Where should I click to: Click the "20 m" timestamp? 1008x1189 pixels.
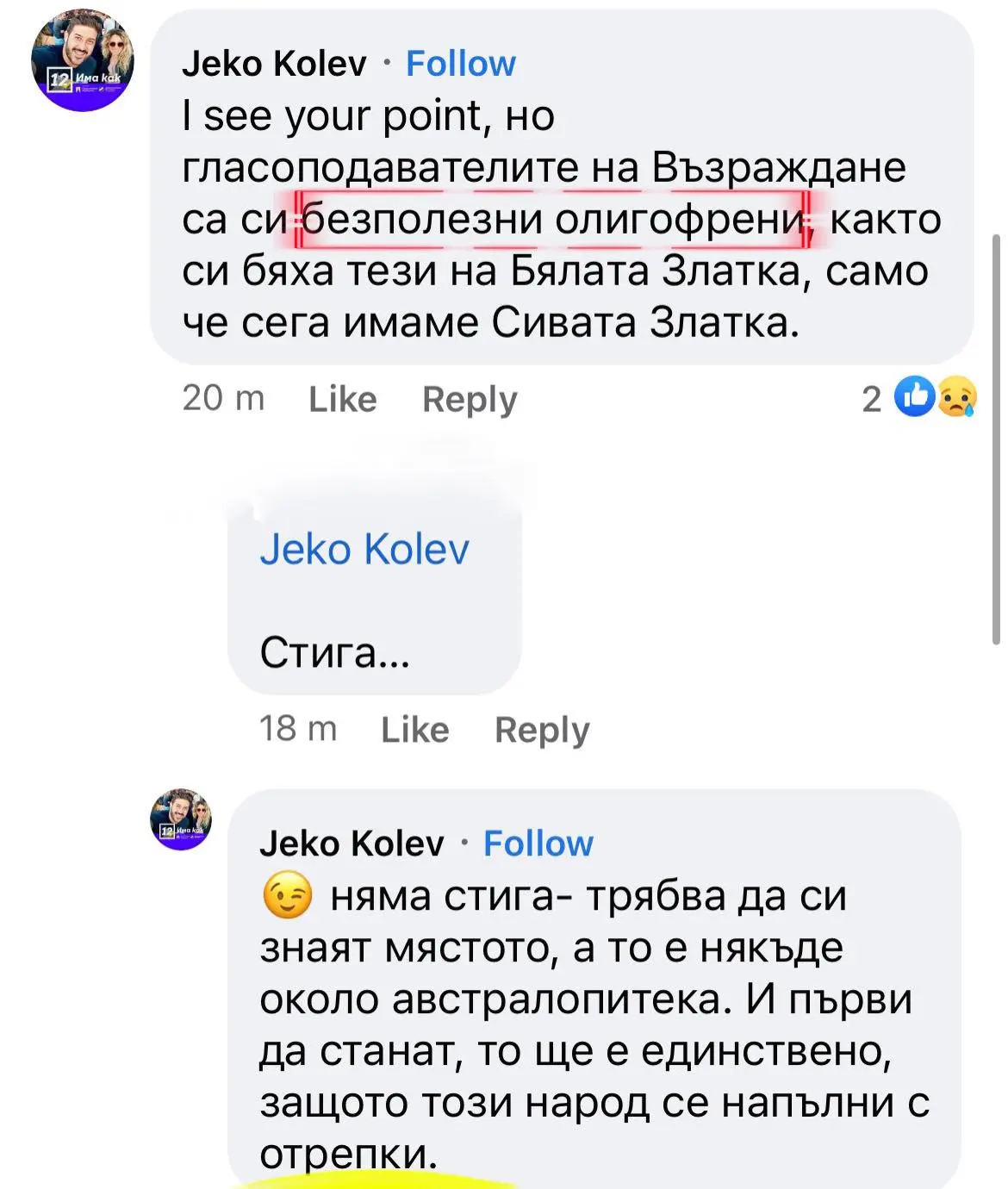point(223,398)
